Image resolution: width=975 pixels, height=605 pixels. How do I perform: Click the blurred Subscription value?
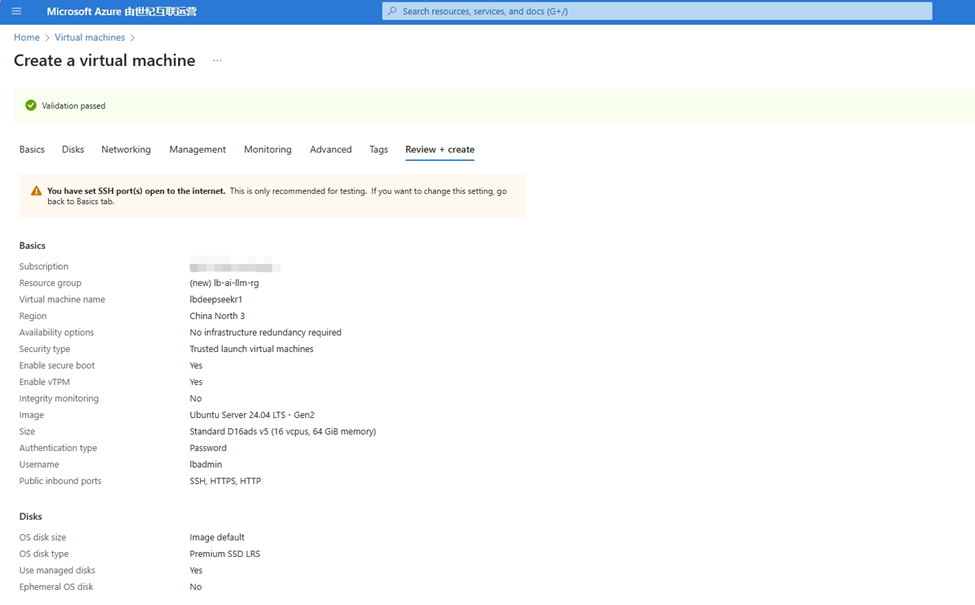coord(235,267)
